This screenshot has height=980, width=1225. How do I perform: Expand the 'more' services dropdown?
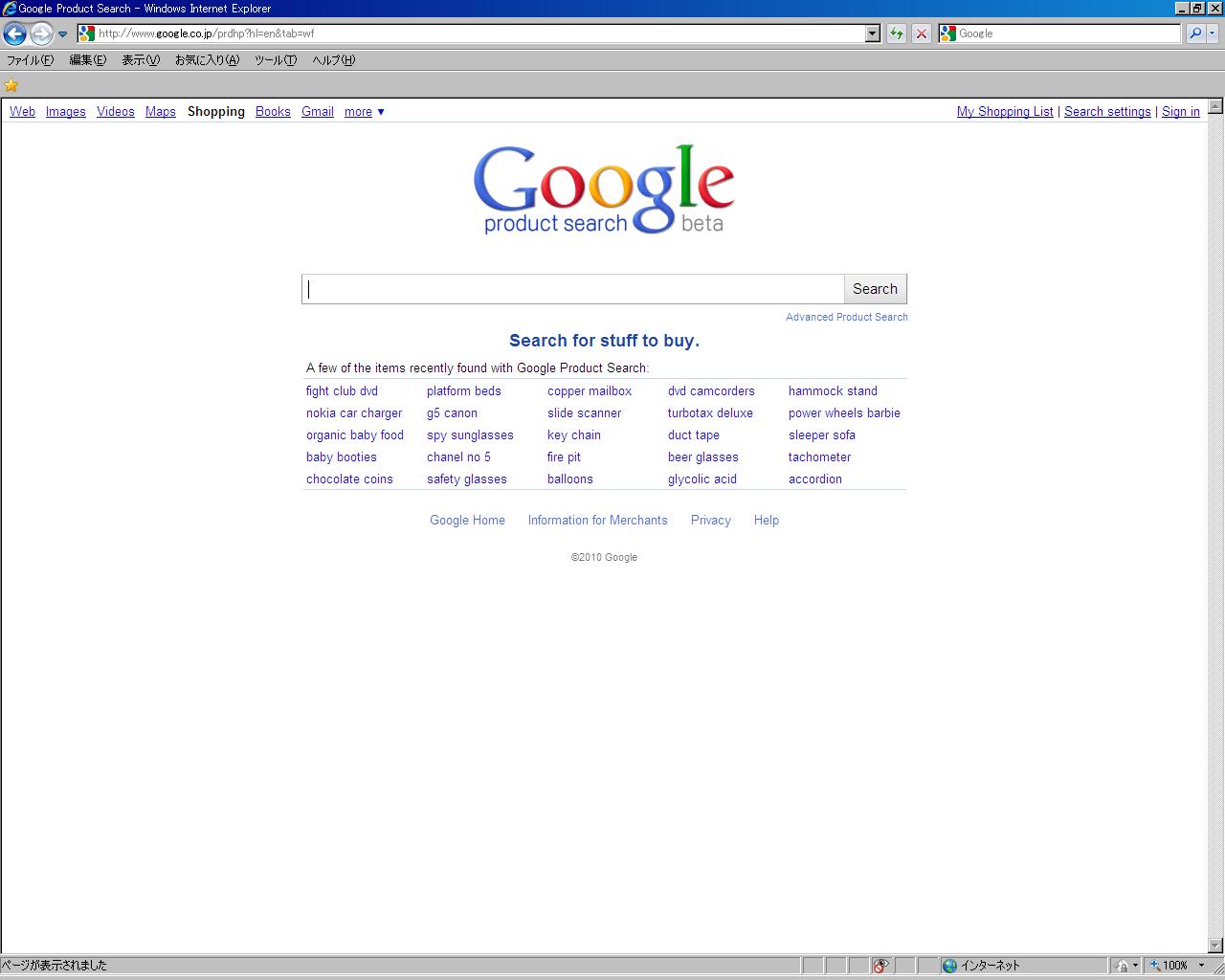tap(365, 112)
